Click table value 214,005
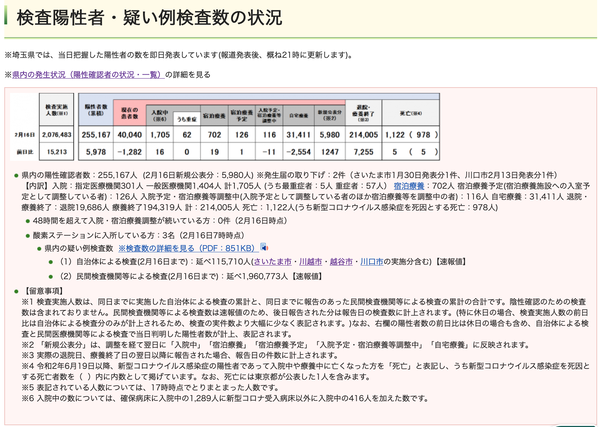 pos(364,135)
